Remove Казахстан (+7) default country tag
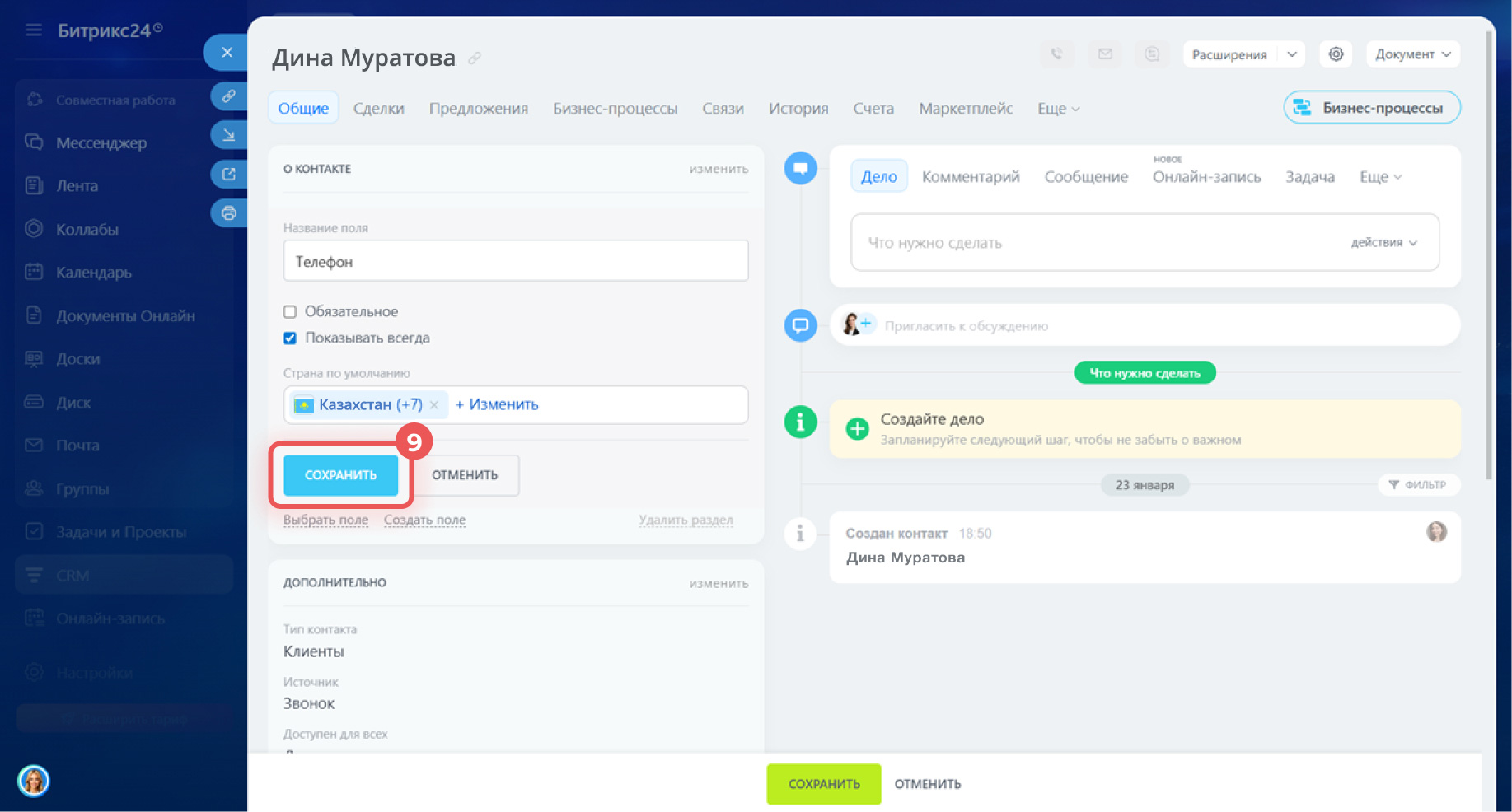 pyautogui.click(x=434, y=405)
